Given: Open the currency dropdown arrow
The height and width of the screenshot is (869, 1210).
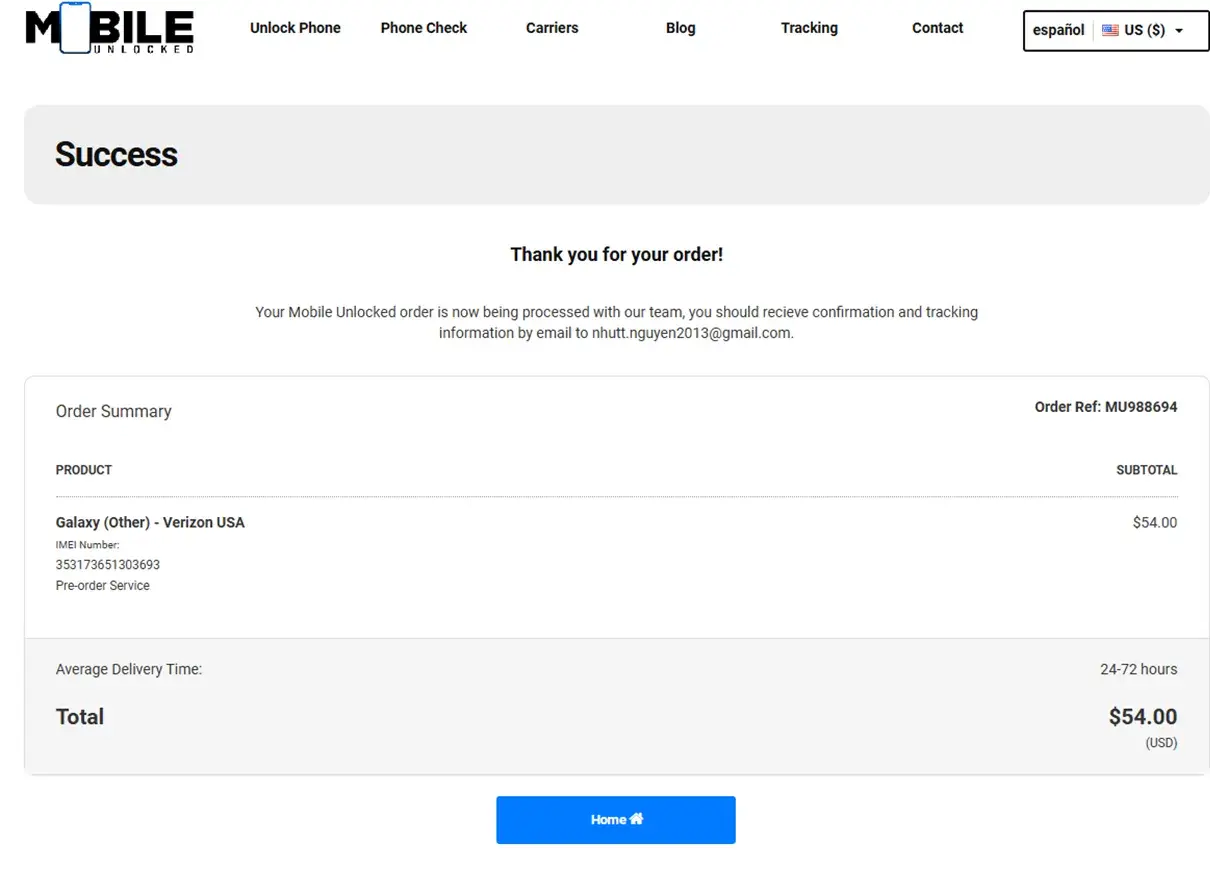Looking at the screenshot, I should point(1179,31).
